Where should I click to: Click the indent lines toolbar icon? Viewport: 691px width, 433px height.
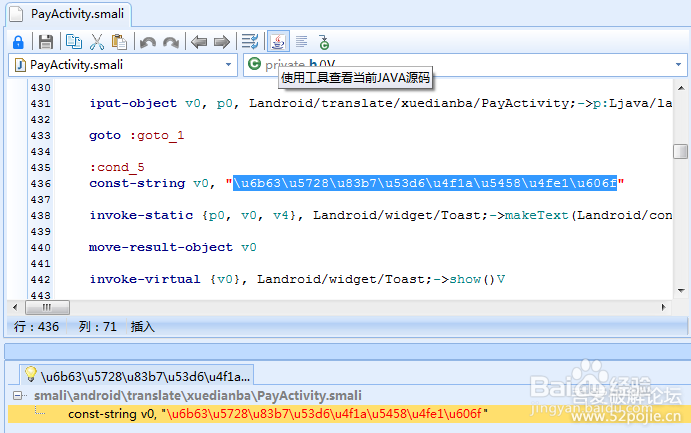250,42
